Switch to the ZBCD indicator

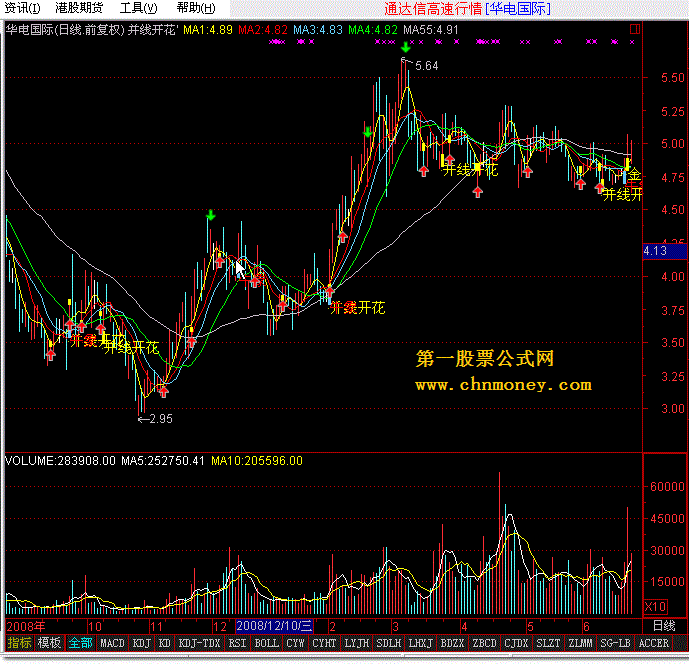click(x=484, y=643)
